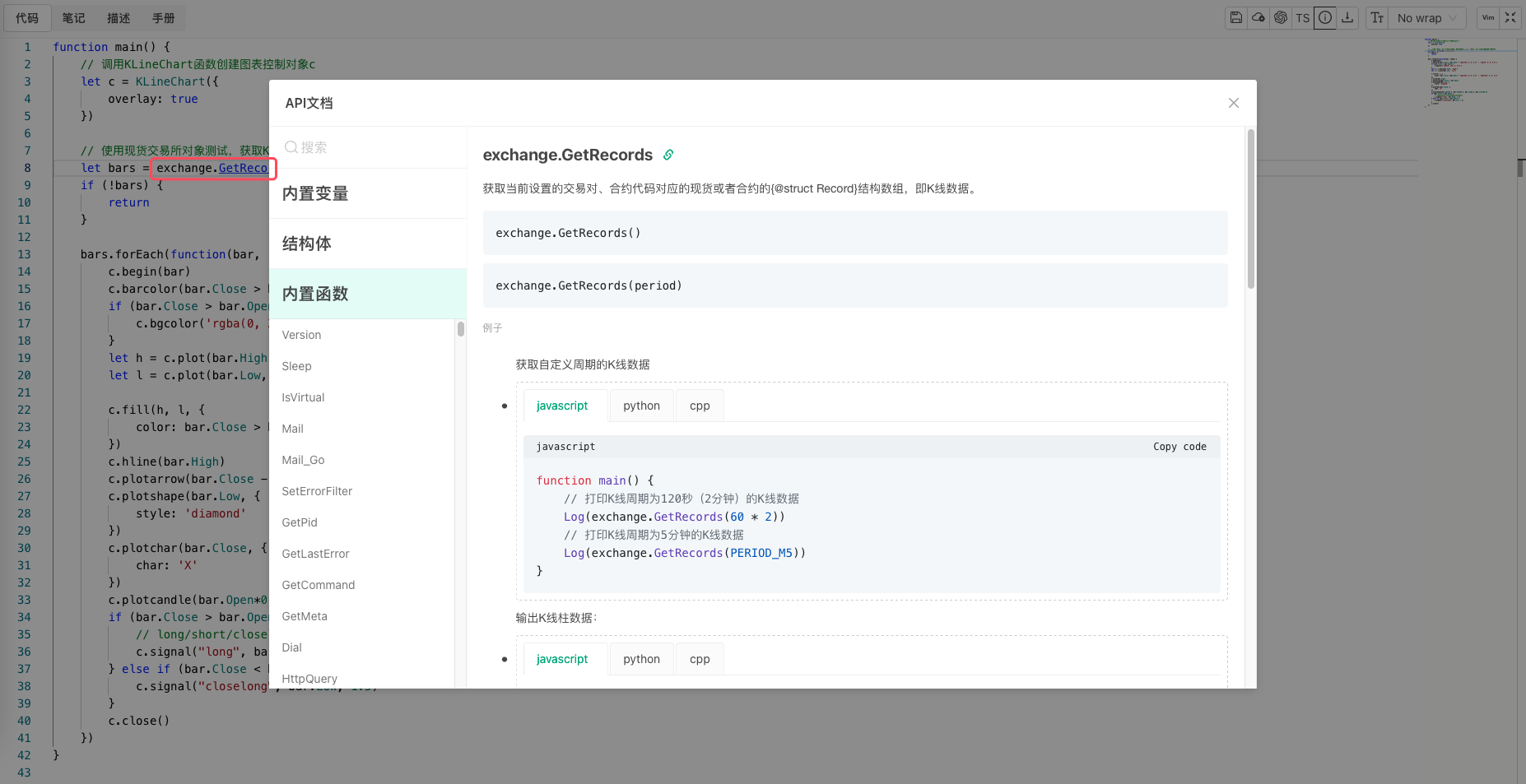This screenshot has width=1526, height=784.
Task: Toggle the TS TypeScript mode button
Action: click(1302, 17)
